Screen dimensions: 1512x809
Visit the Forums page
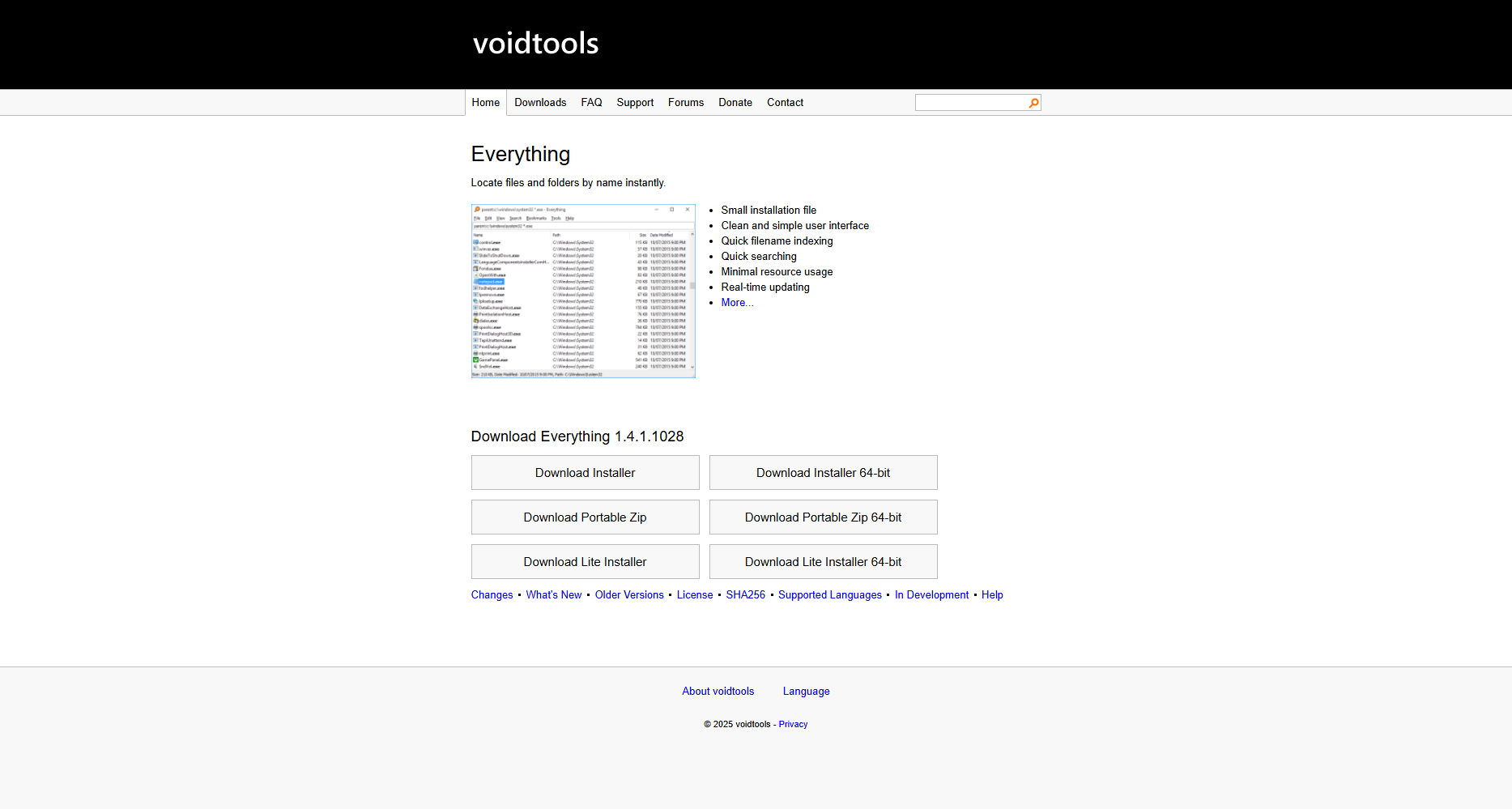tap(686, 103)
